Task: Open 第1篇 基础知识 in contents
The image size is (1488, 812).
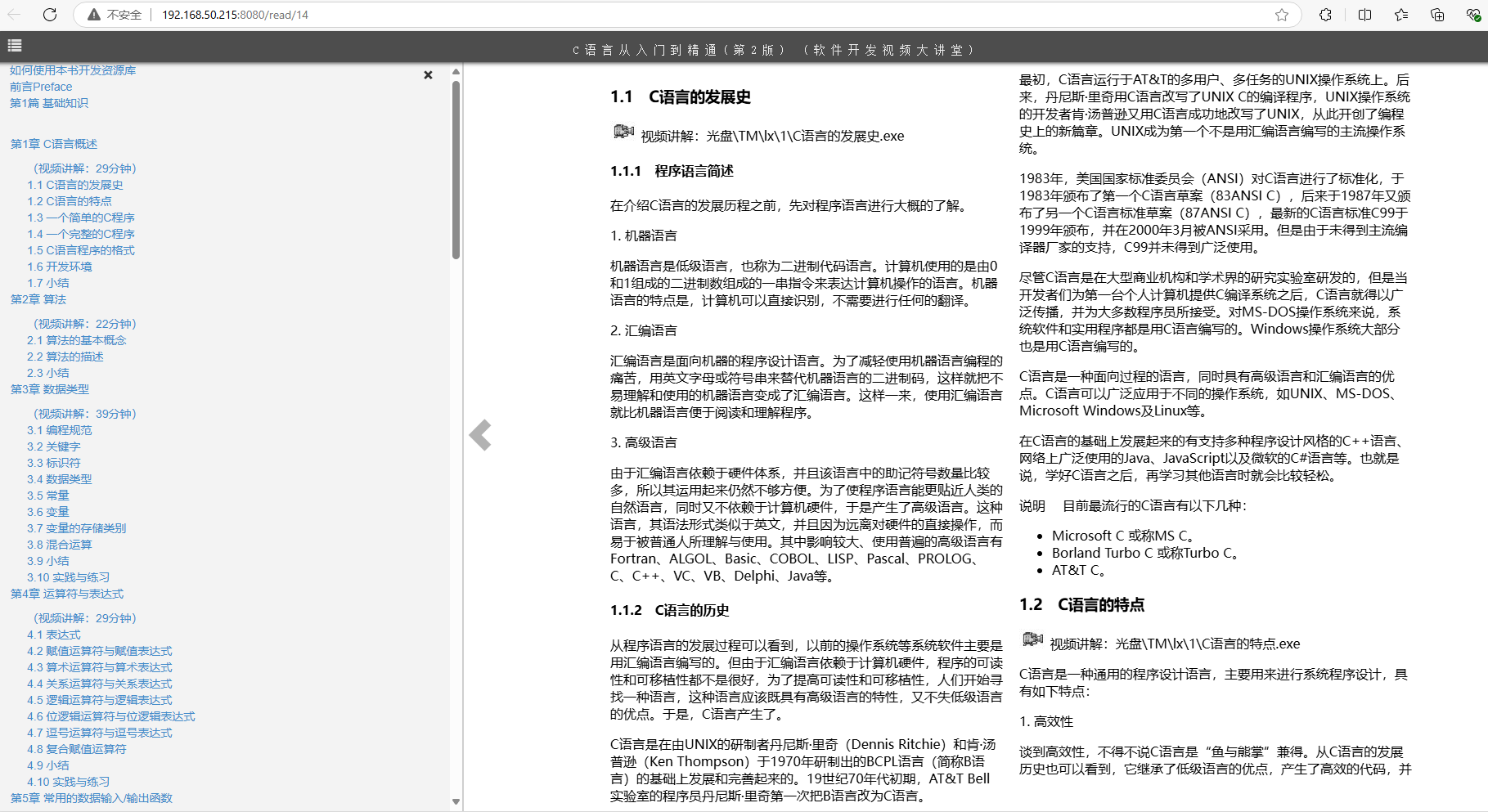Action: 49,103
